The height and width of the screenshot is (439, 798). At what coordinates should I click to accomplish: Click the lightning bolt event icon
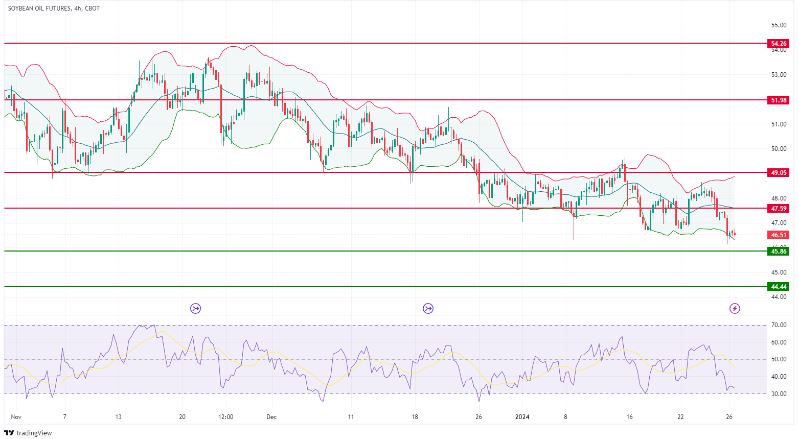click(735, 308)
